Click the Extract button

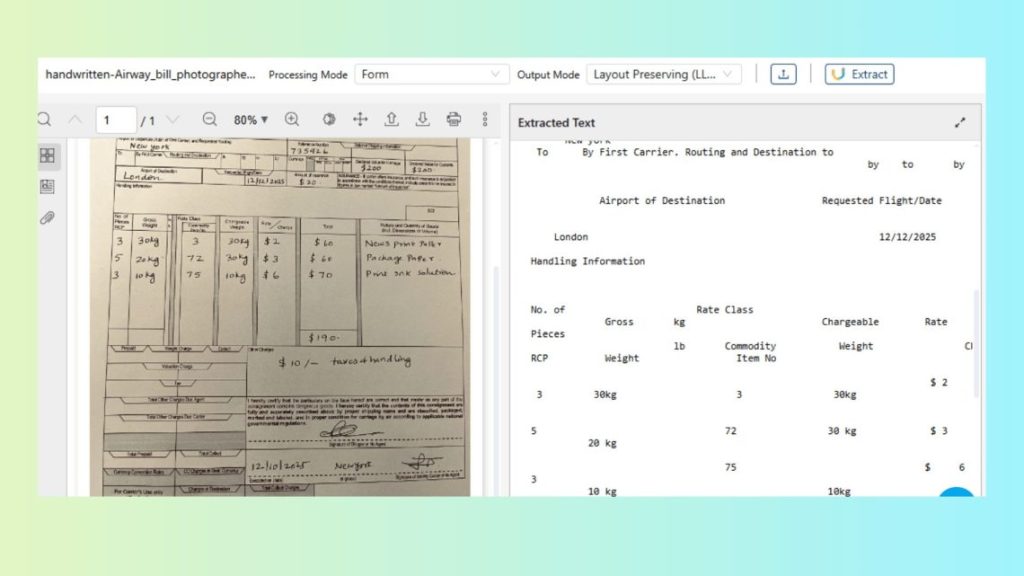coord(859,74)
